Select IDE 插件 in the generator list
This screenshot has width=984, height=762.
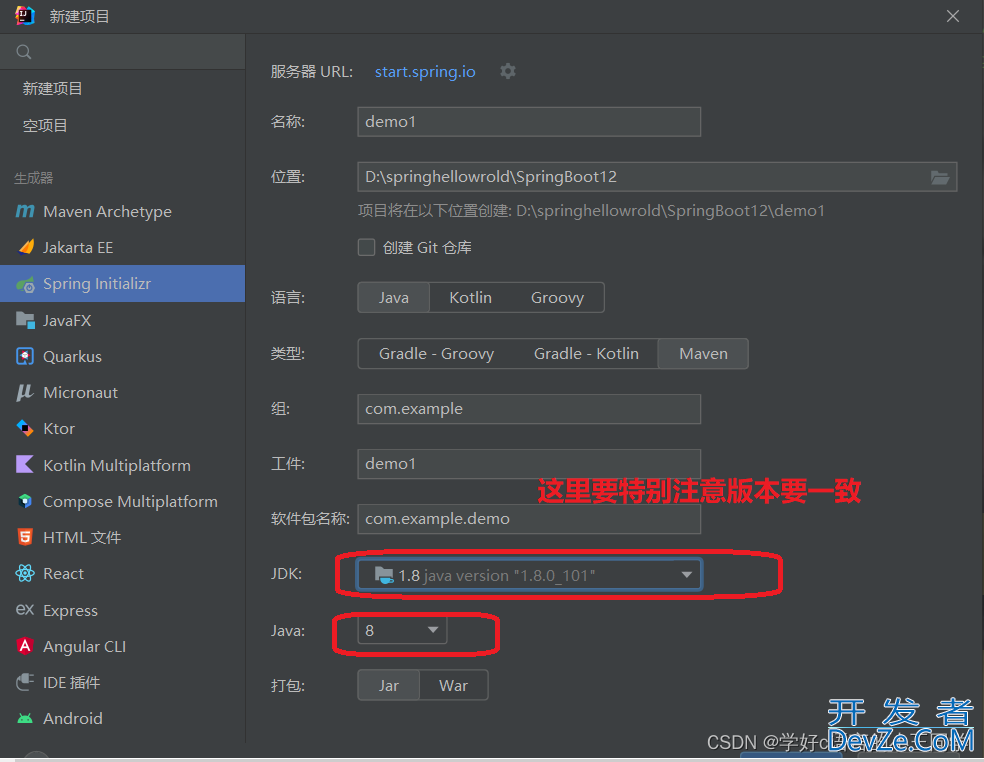point(122,682)
